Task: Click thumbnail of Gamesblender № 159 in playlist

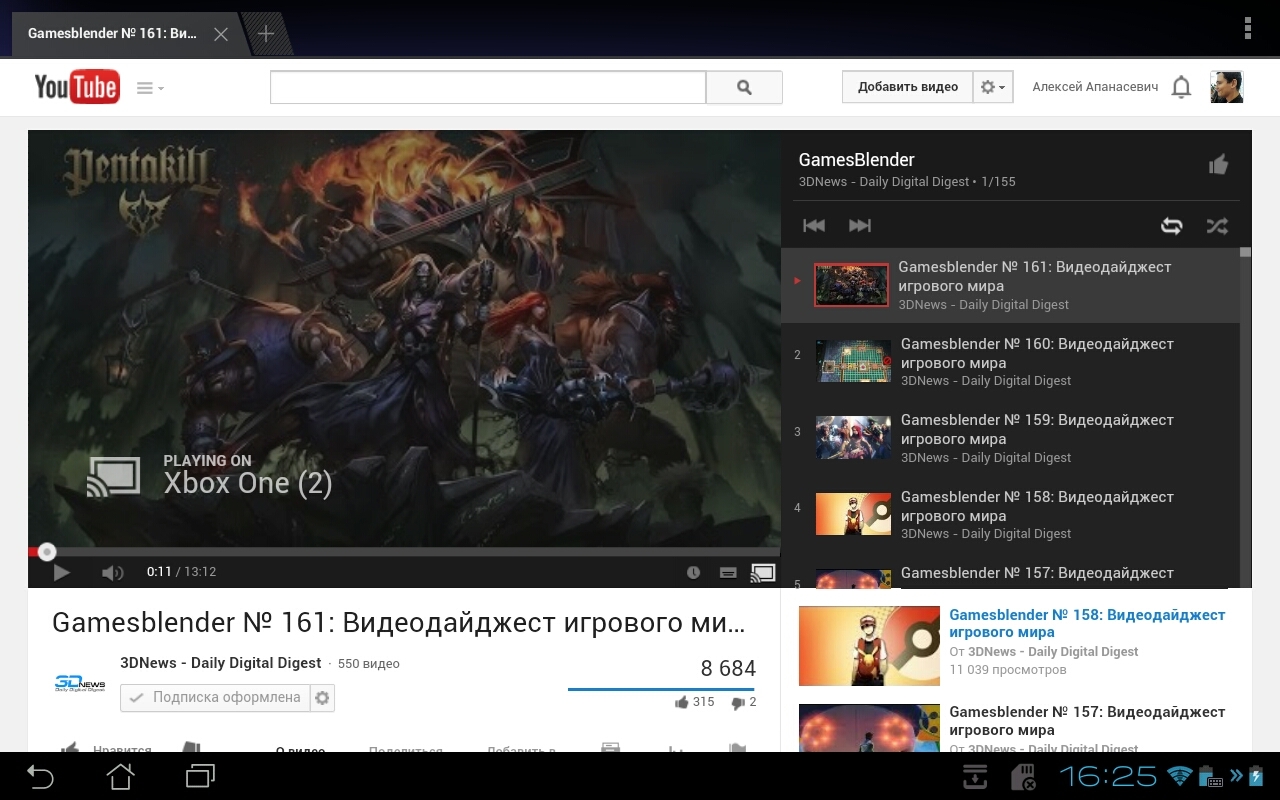Action: tap(853, 438)
